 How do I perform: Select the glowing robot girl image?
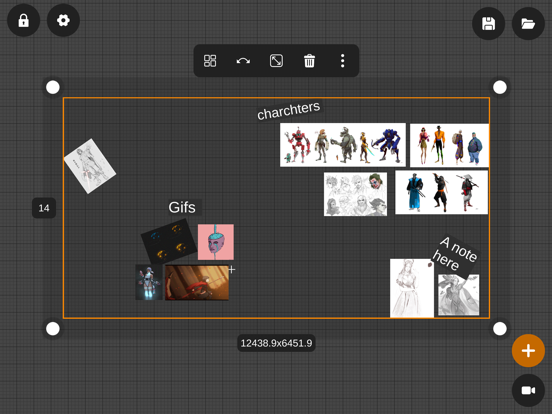[x=149, y=282]
